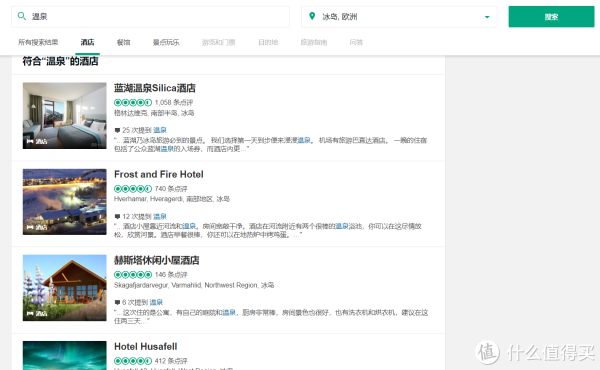Image resolution: width=600 pixels, height=370 pixels.
Task: Click the 符合“温泉”的酒店 heading
Action: pyautogui.click(x=60, y=61)
